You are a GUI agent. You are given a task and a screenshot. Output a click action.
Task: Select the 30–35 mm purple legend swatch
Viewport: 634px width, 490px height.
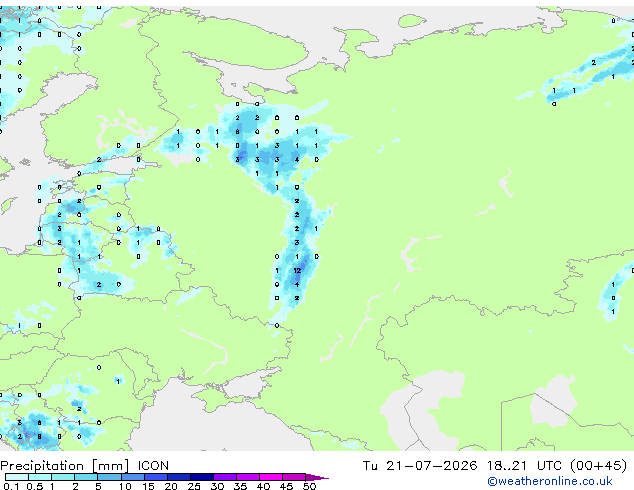225,477
